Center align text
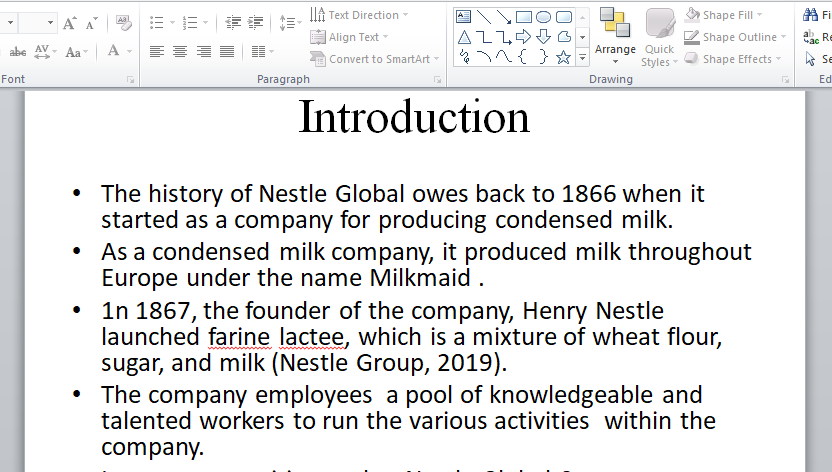 coord(180,51)
